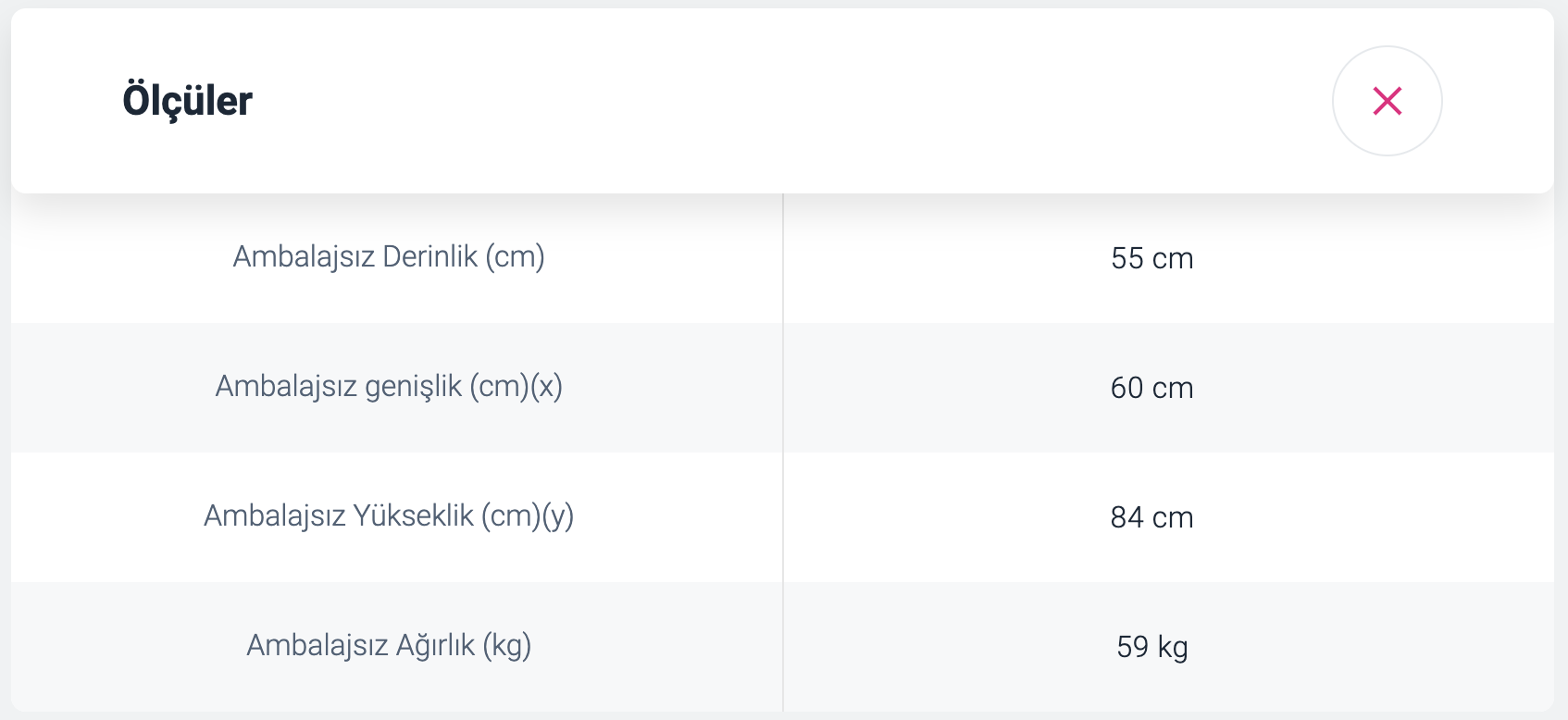The image size is (1568, 720).
Task: Click the depth row's empty area left of label
Action: [120, 258]
